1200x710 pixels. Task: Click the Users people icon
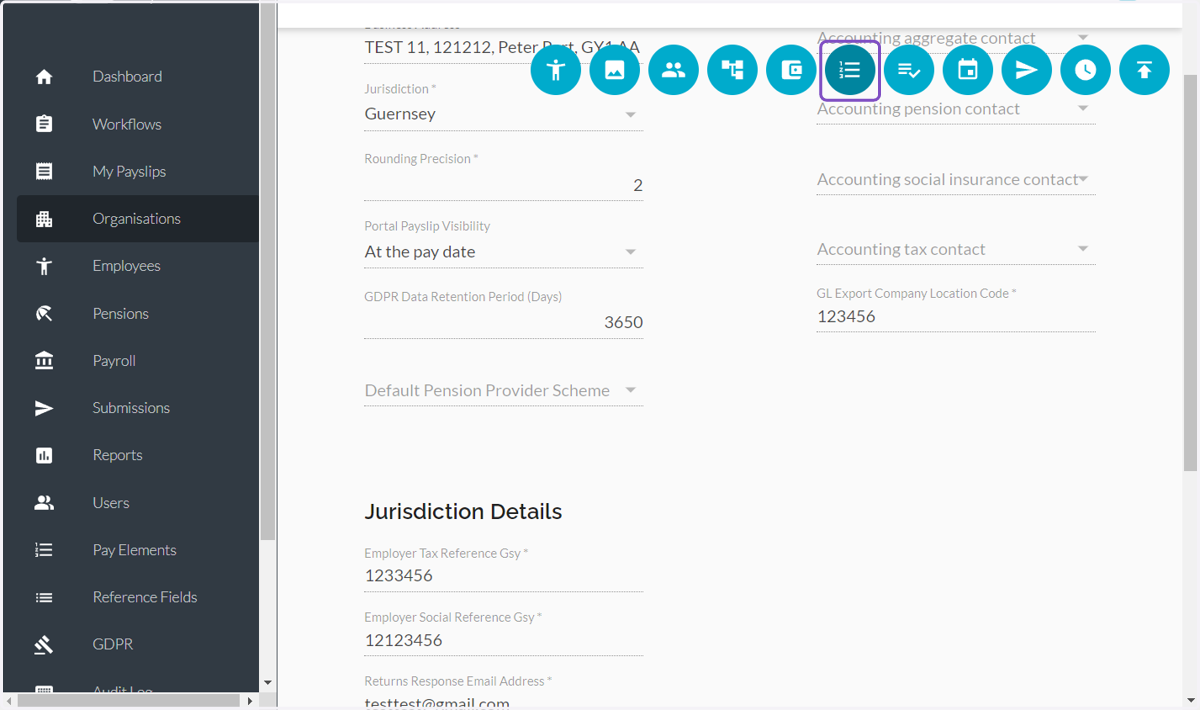pyautogui.click(x=44, y=503)
